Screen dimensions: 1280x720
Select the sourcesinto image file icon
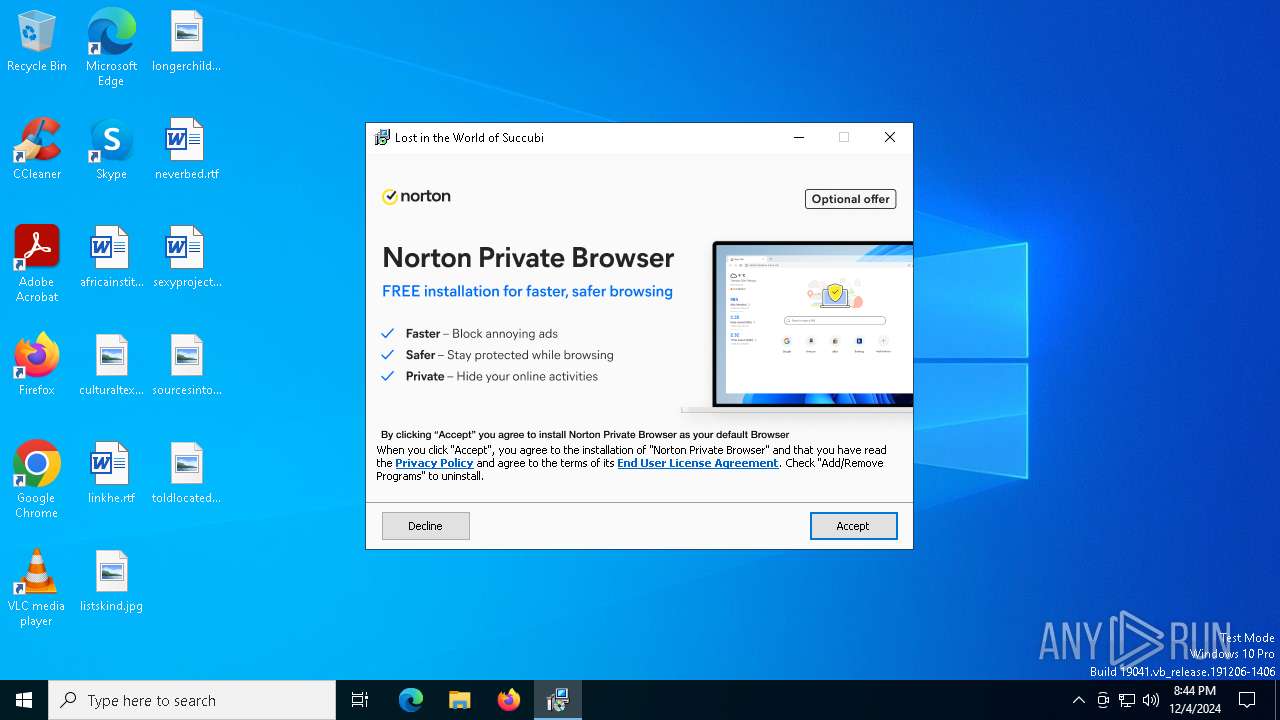click(186, 366)
